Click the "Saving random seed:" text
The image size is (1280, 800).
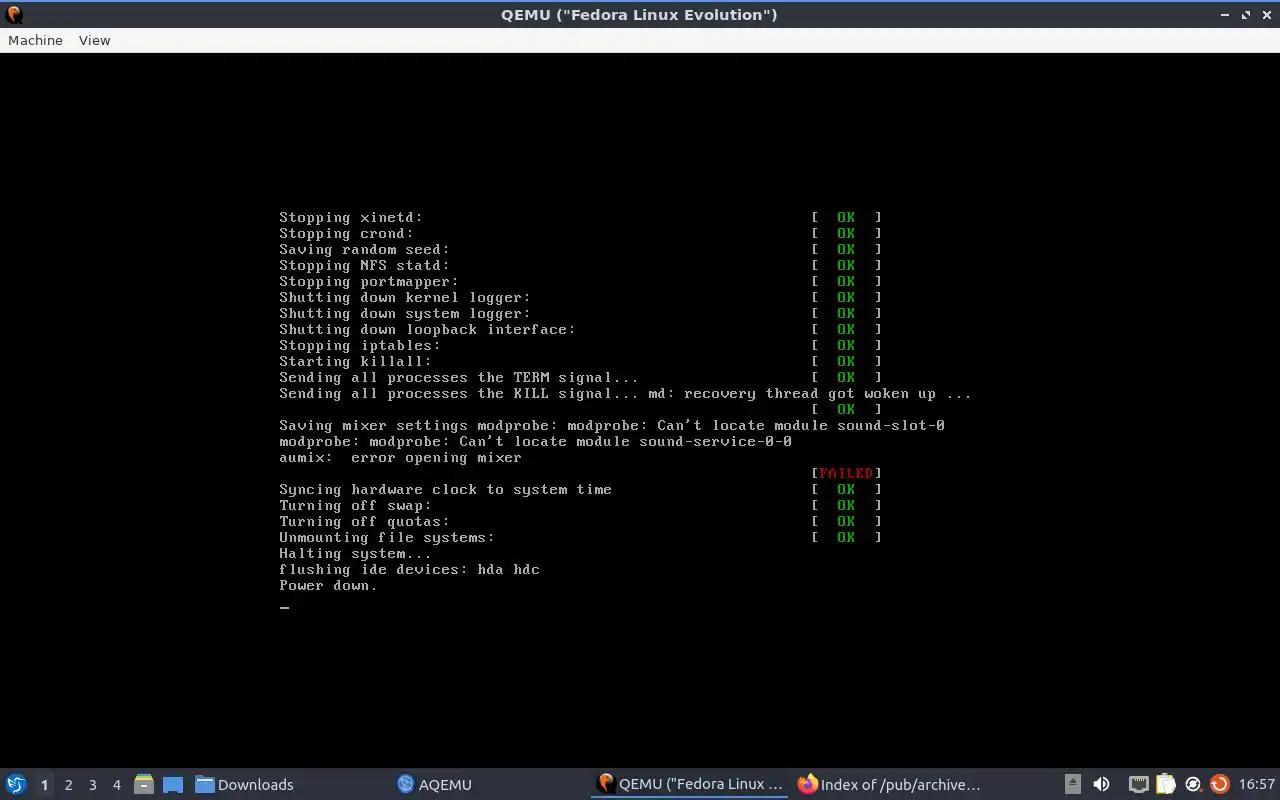(364, 249)
